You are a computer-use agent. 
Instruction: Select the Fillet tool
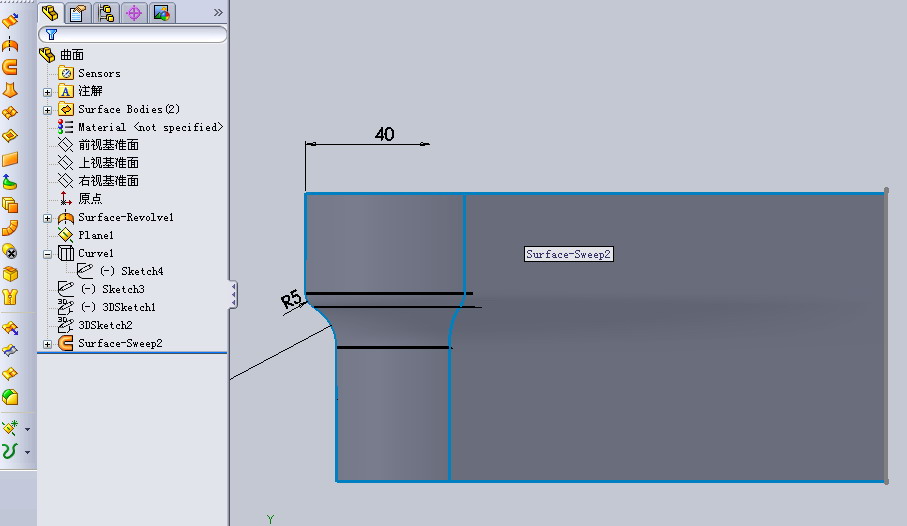point(10,397)
